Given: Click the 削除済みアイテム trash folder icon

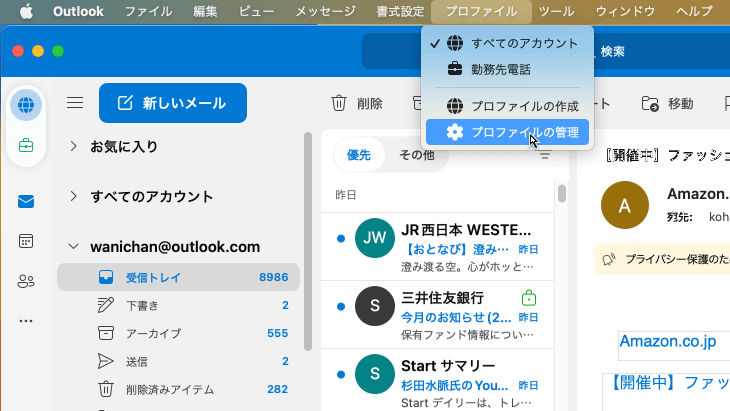Looking at the screenshot, I should [106, 389].
